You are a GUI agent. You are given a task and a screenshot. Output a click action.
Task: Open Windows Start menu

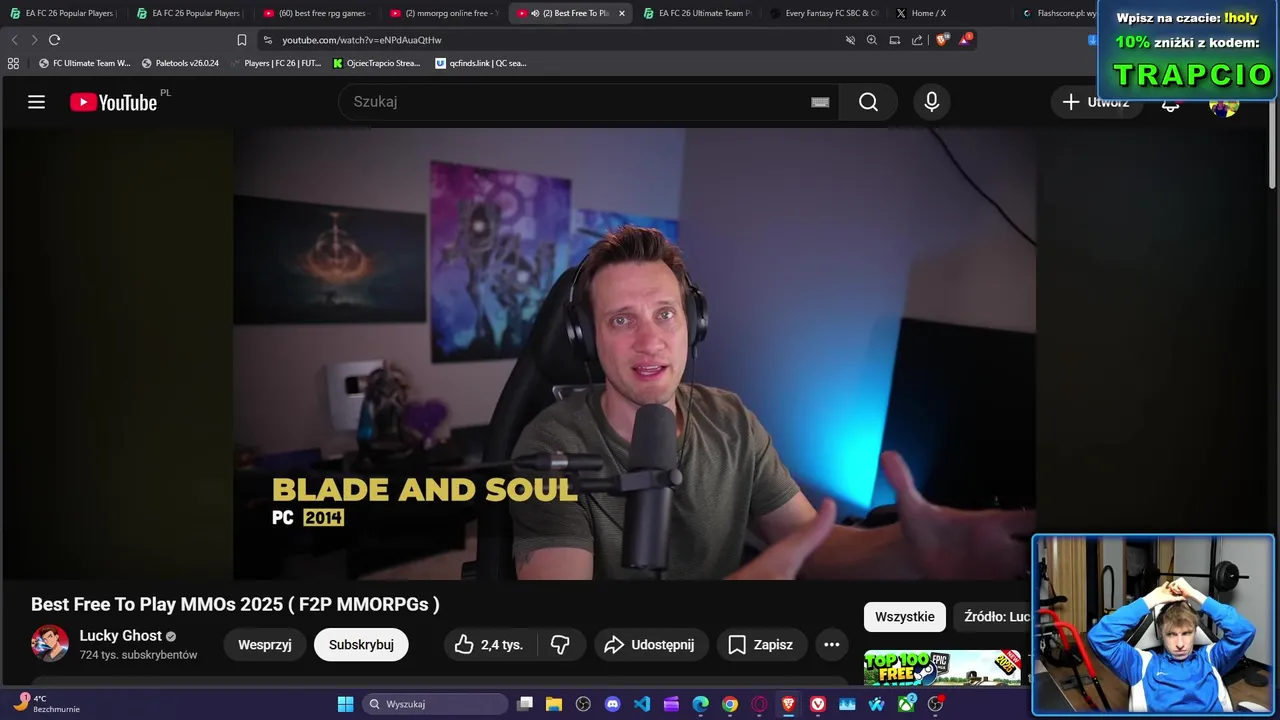pyautogui.click(x=345, y=704)
